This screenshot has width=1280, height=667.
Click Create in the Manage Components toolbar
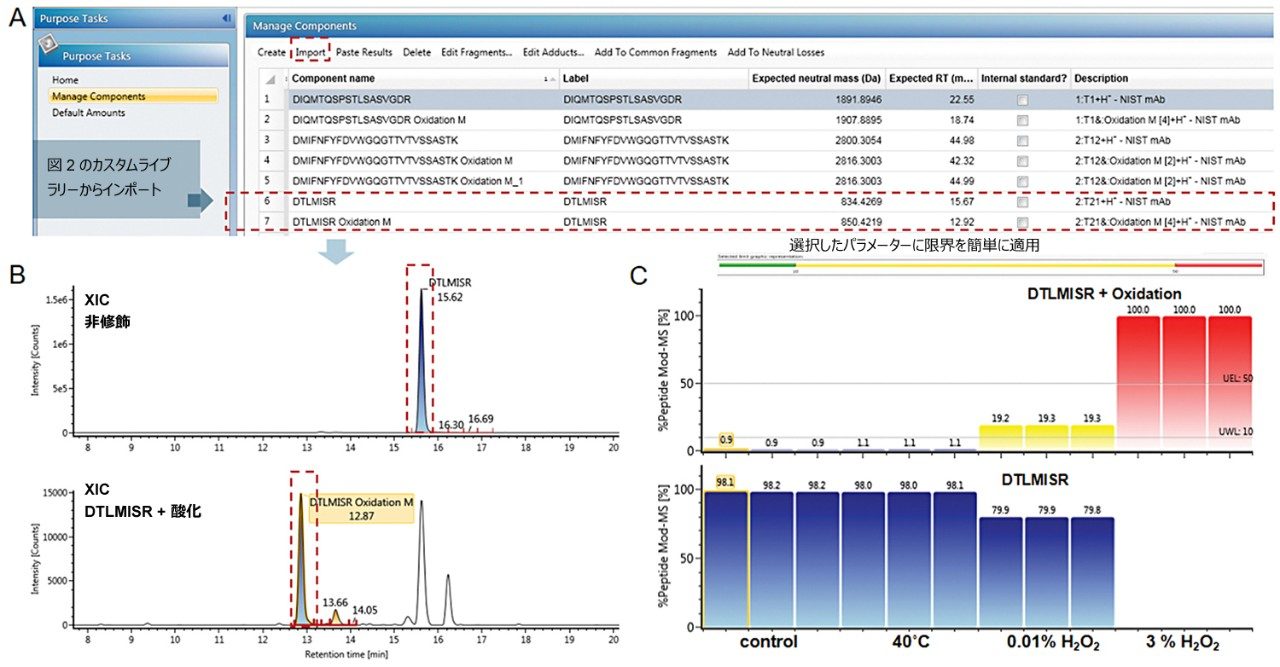(x=271, y=52)
